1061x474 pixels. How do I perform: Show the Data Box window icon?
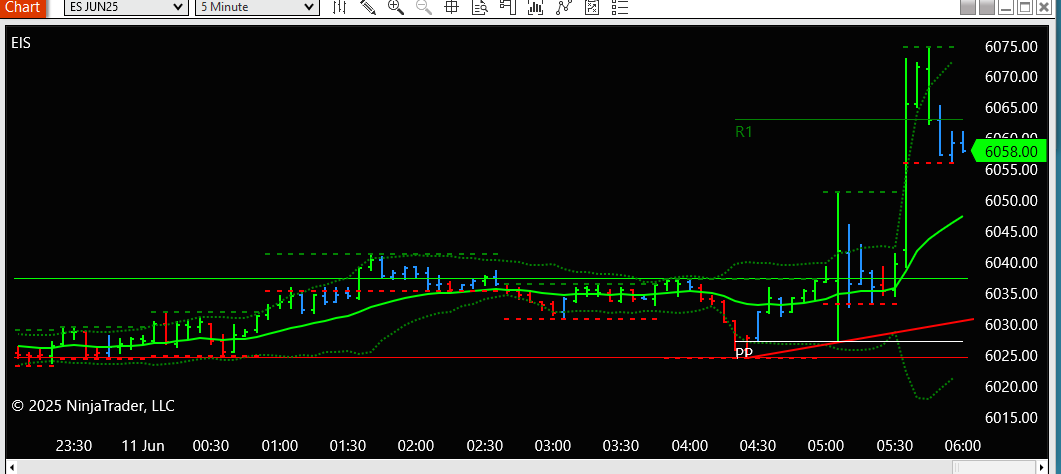[480, 7]
